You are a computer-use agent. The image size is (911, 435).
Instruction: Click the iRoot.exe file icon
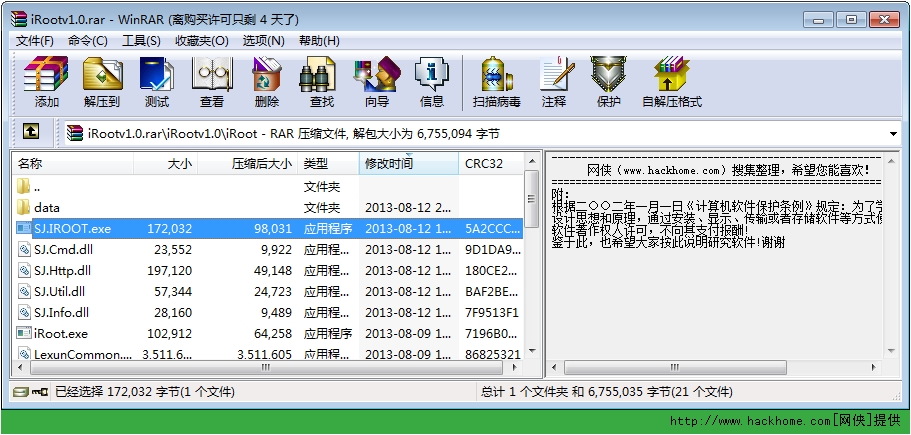point(23,333)
